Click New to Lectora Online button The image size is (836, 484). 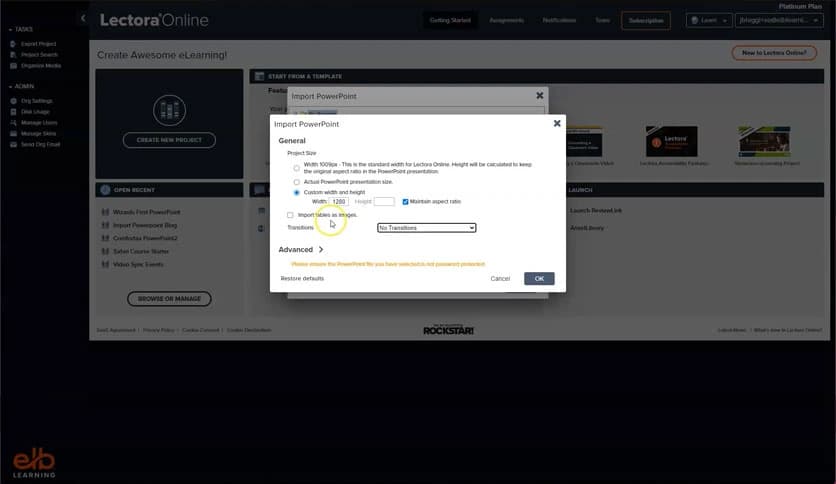pos(774,53)
